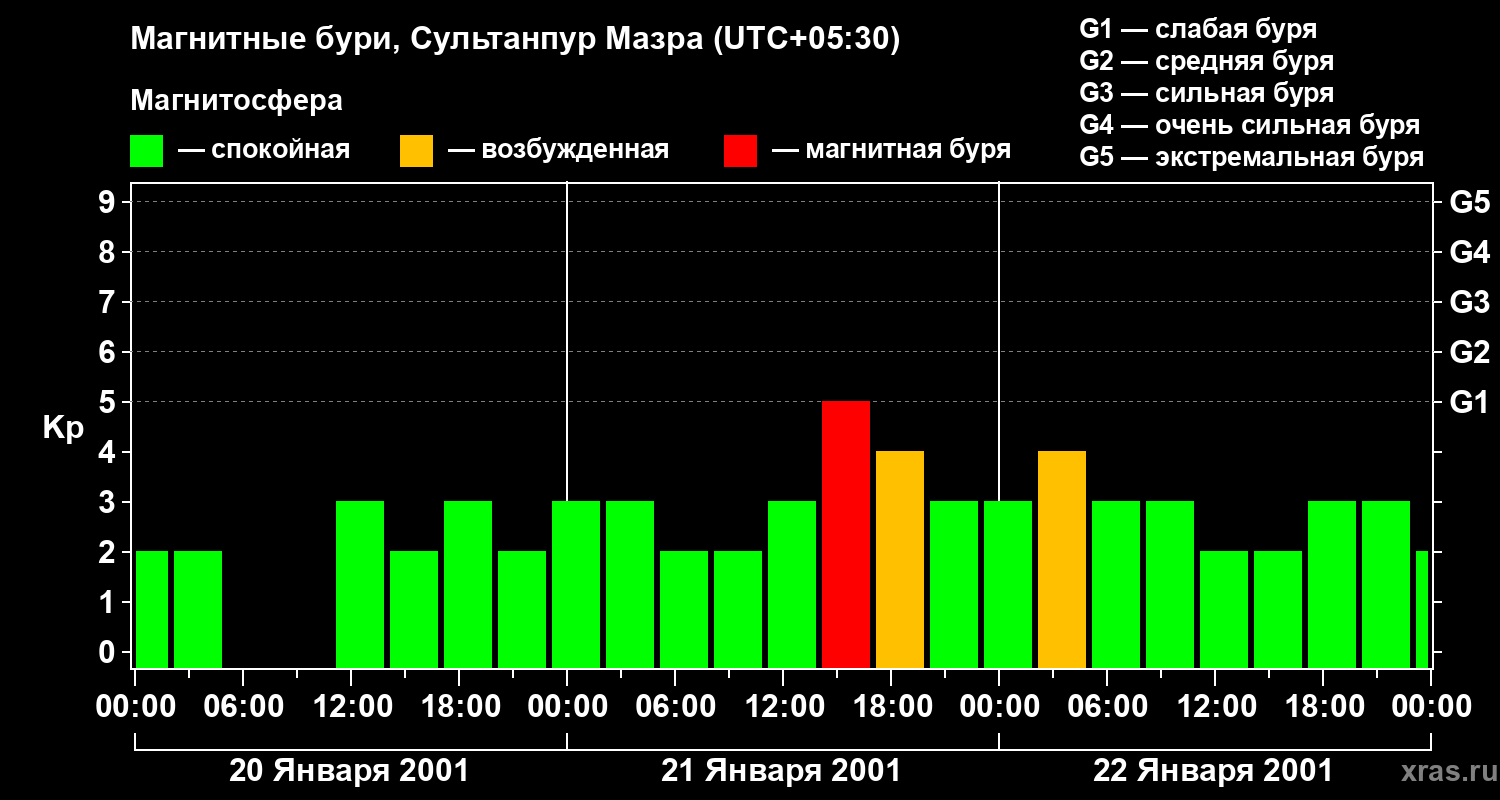Click '12:00' time label above 21 Января
Viewport: 1500px width, 800px height.
(784, 707)
